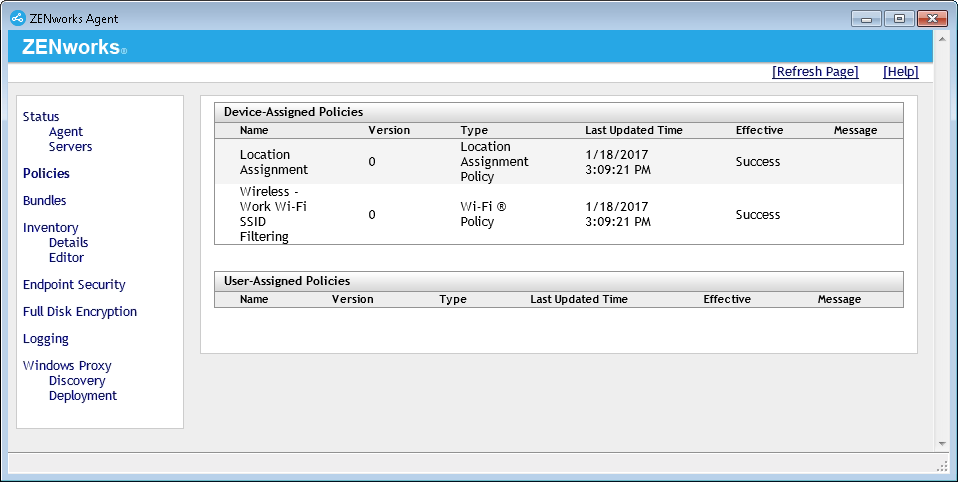Open Windows Proxy Deployment

click(x=83, y=396)
